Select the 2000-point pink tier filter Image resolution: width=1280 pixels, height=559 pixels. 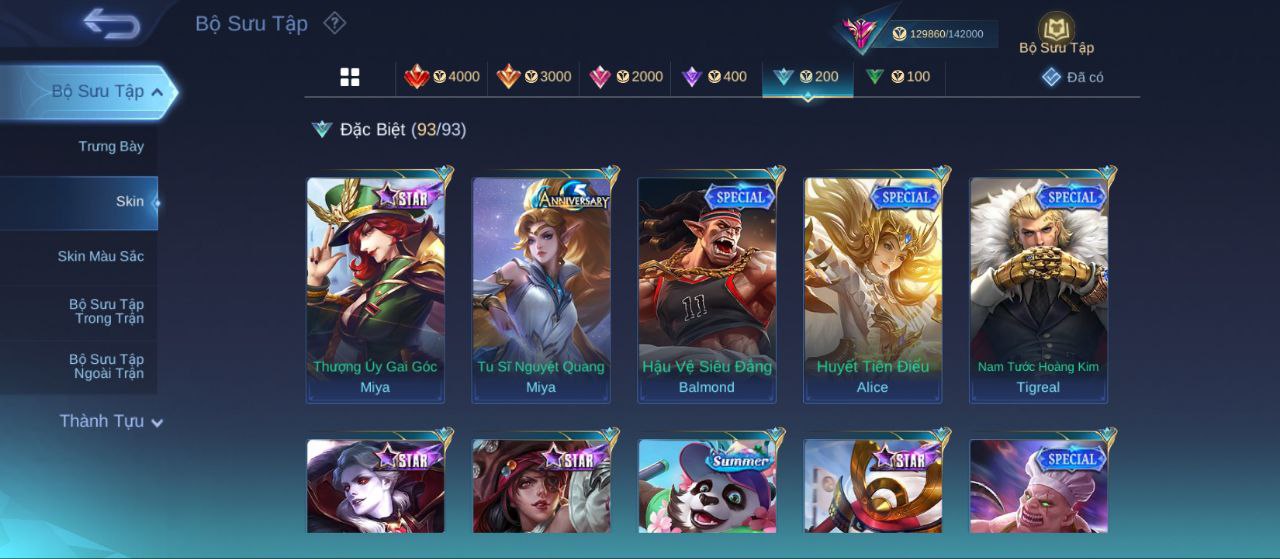coord(626,77)
